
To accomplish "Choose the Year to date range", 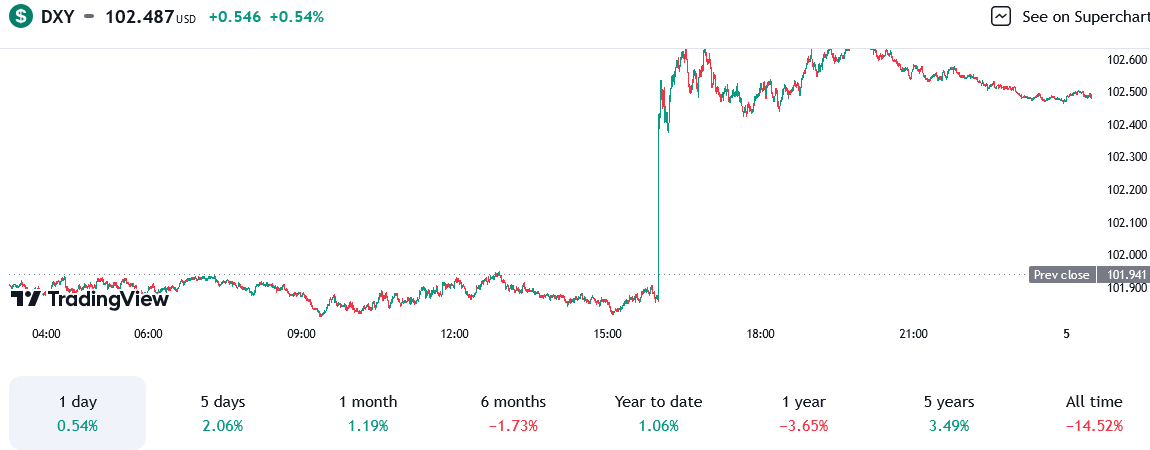I will tap(658, 413).
